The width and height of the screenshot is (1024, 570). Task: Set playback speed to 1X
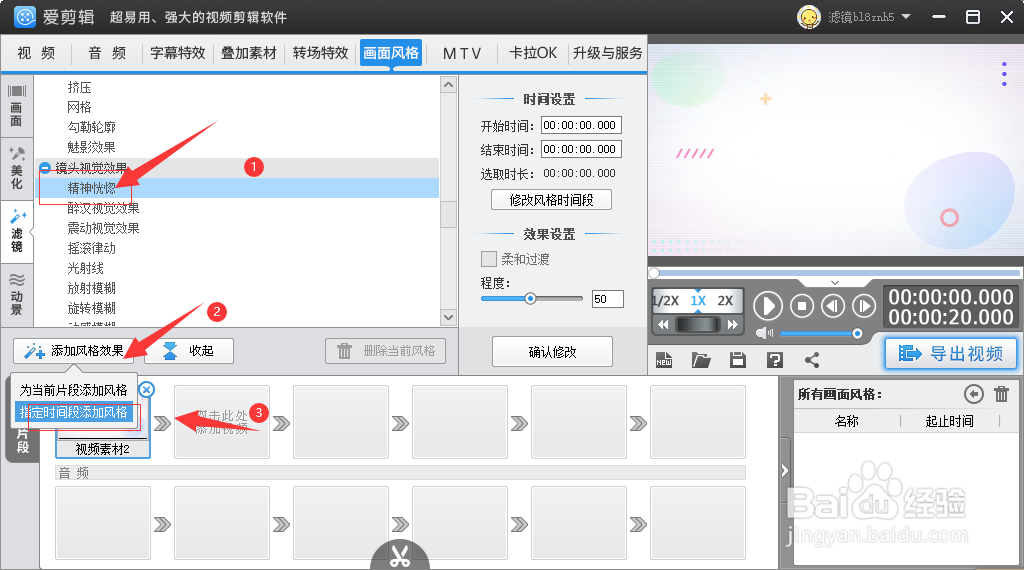(698, 300)
